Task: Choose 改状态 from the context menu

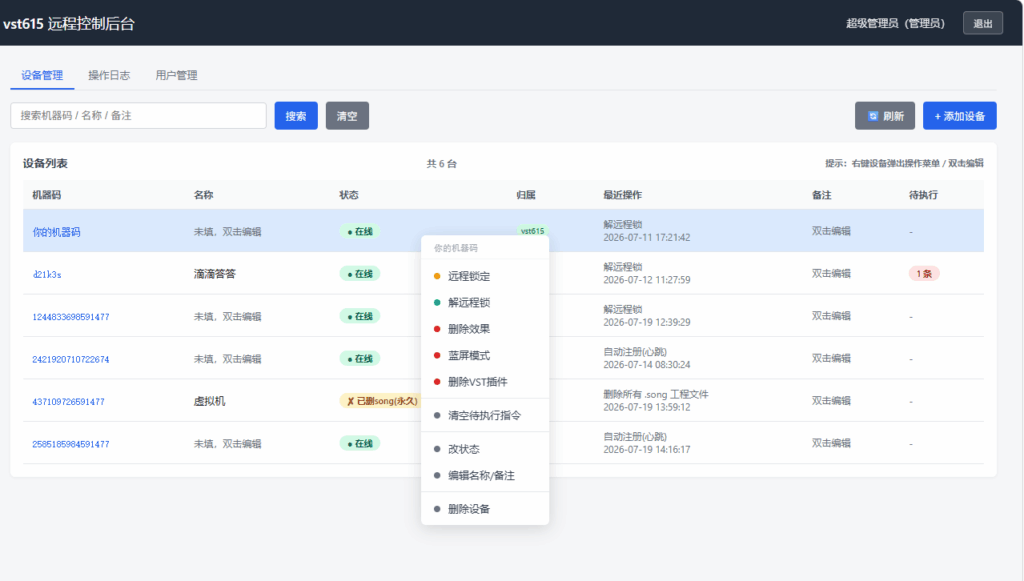Action: tap(485, 449)
